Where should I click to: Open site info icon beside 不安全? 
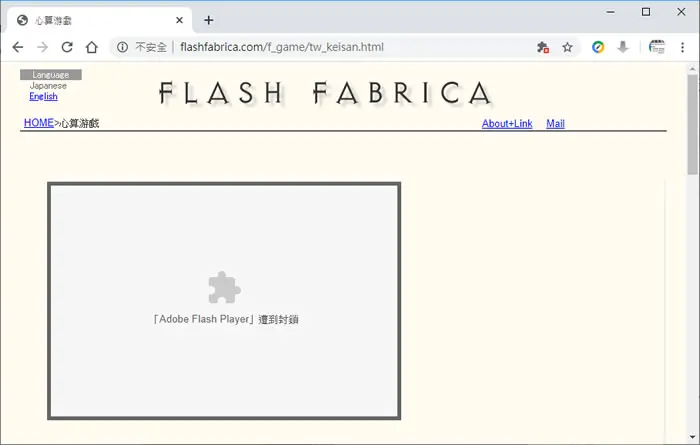[122, 47]
